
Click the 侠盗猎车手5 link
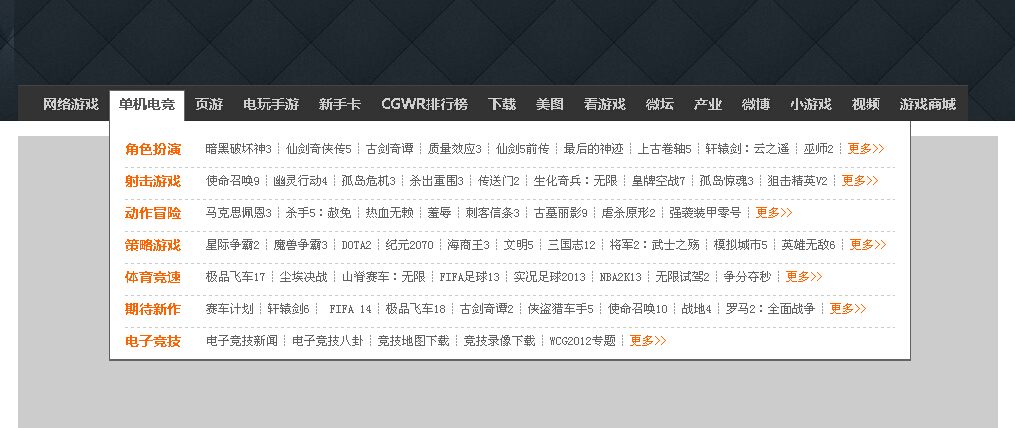(x=561, y=309)
